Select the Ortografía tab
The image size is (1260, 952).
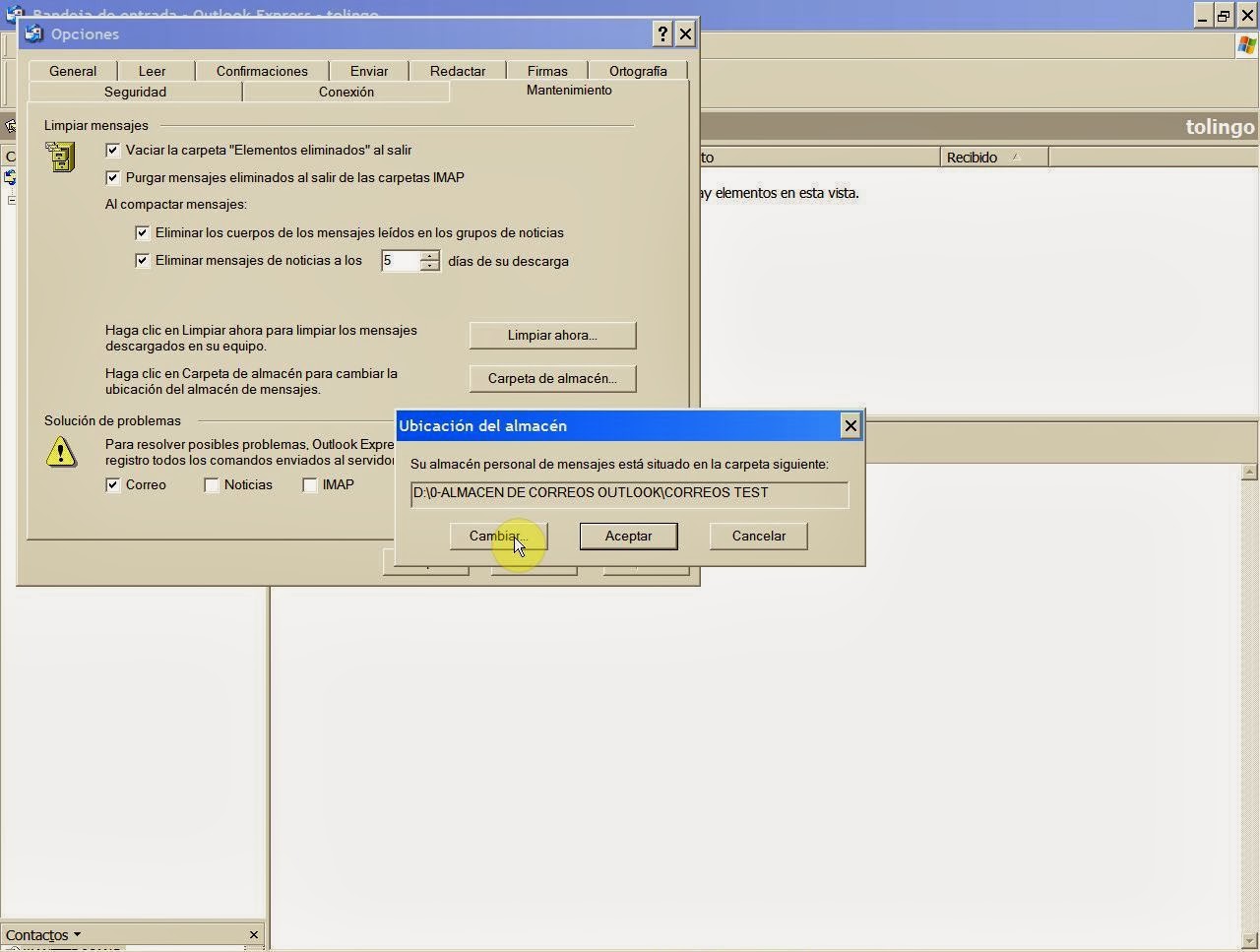[638, 71]
